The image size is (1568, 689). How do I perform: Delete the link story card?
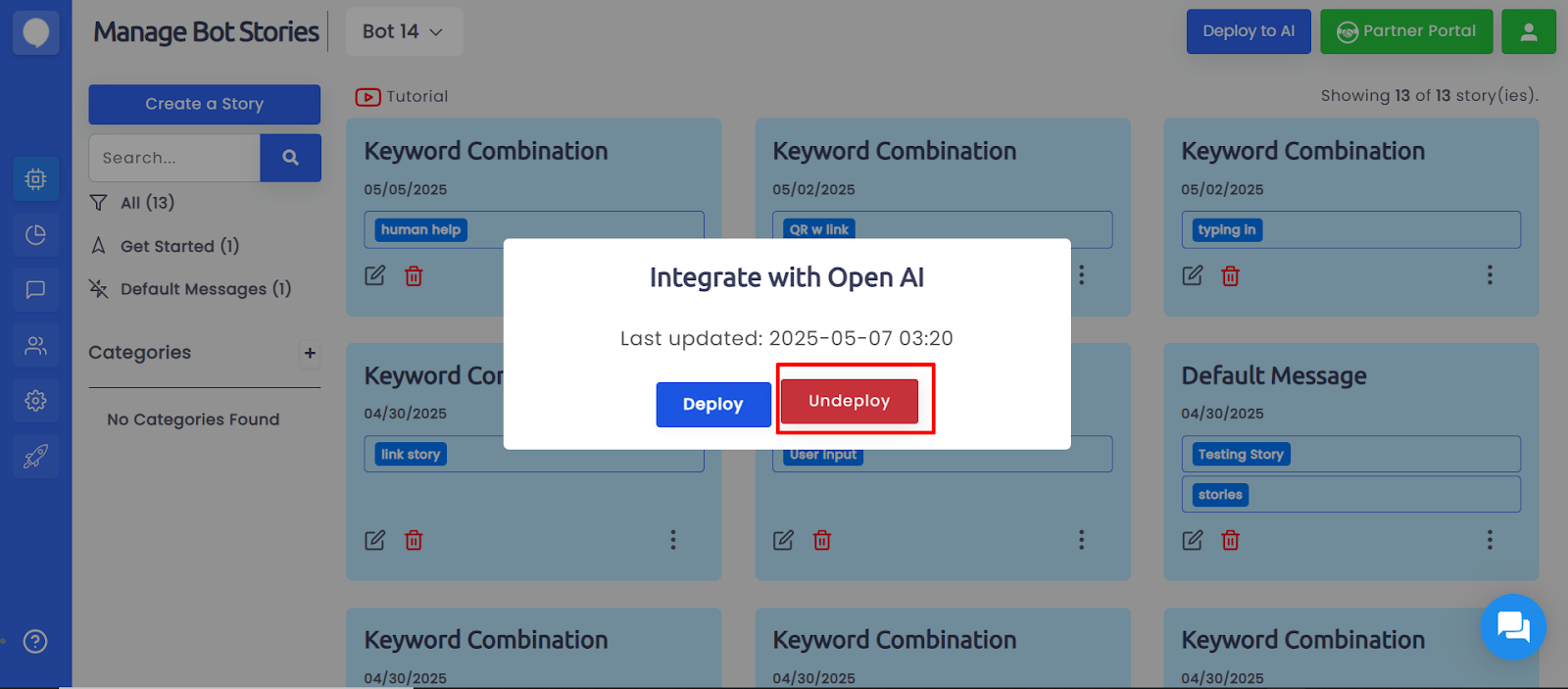(414, 541)
